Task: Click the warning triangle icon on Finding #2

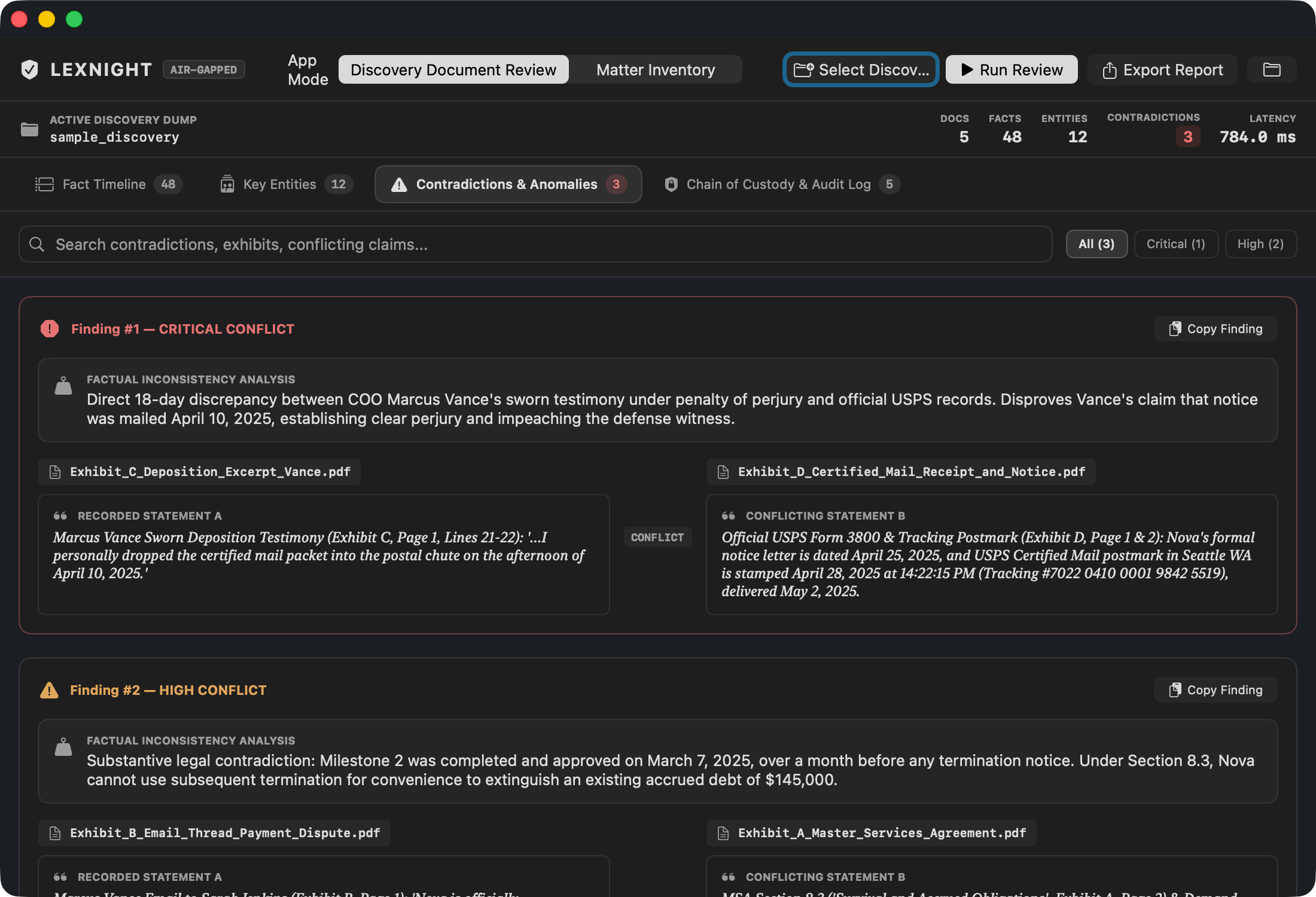Action: pos(49,690)
